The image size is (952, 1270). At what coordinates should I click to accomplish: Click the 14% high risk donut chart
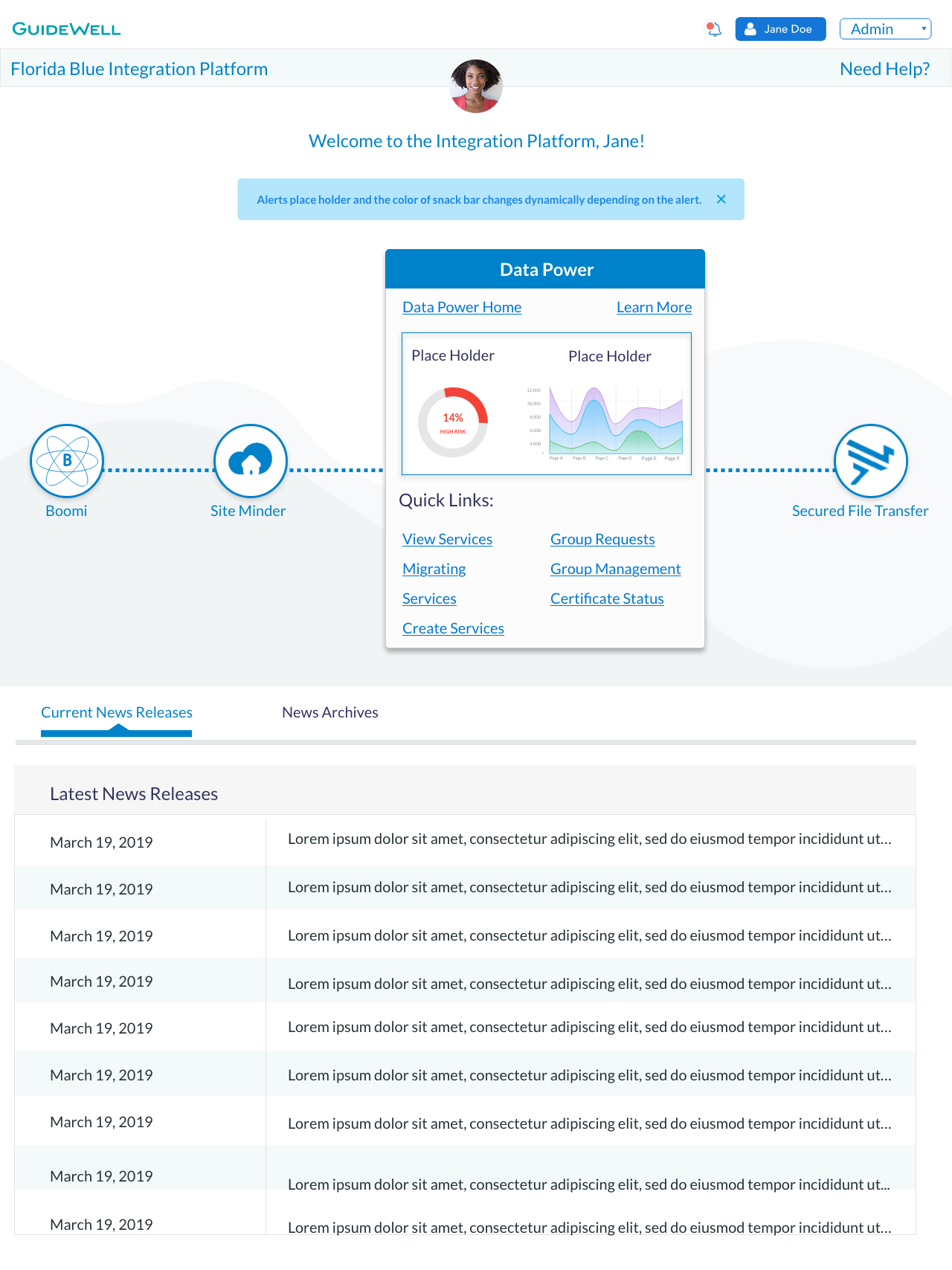[453, 422]
